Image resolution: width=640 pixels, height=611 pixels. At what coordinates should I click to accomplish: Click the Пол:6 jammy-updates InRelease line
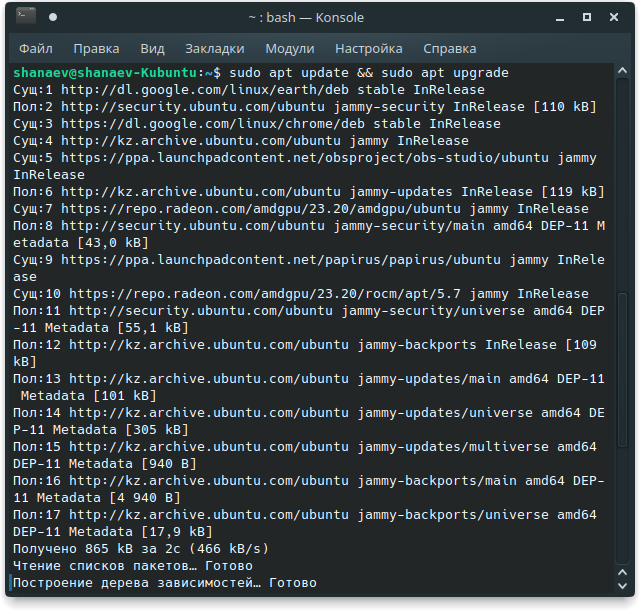pyautogui.click(x=309, y=192)
